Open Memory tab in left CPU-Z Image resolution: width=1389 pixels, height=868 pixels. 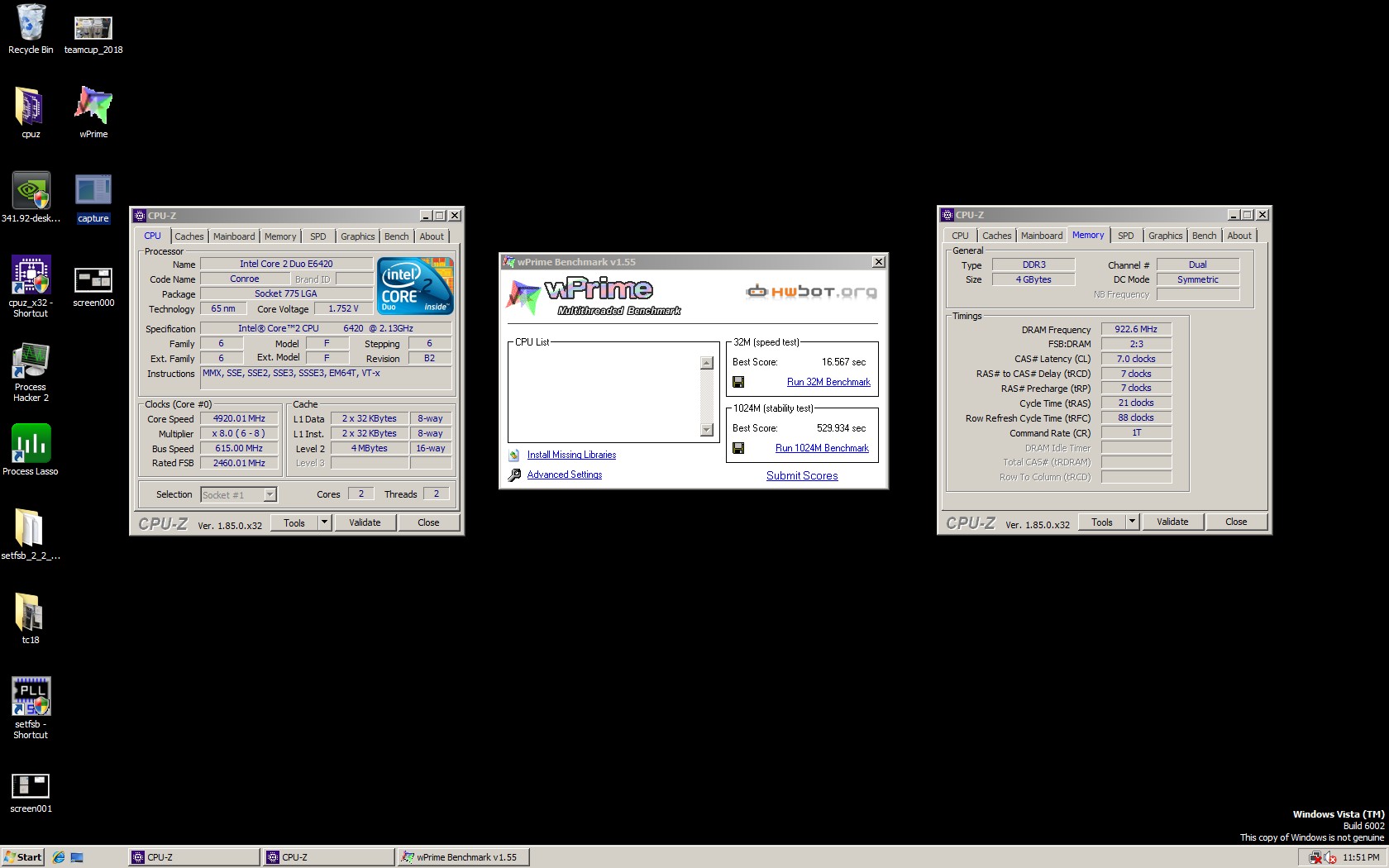pyautogui.click(x=280, y=236)
